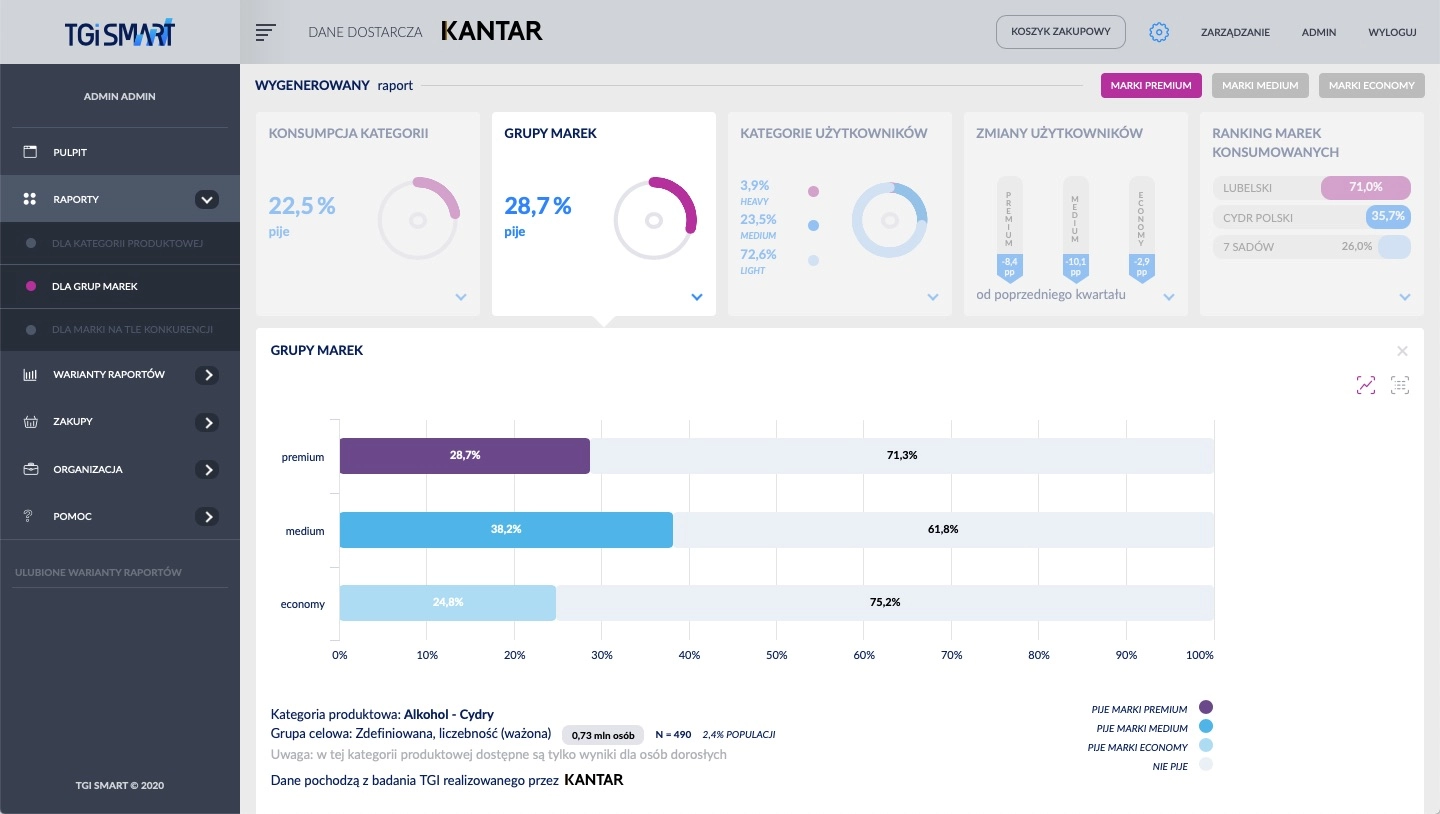Open settings via the gear icon
The image size is (1440, 814).
1159,32
